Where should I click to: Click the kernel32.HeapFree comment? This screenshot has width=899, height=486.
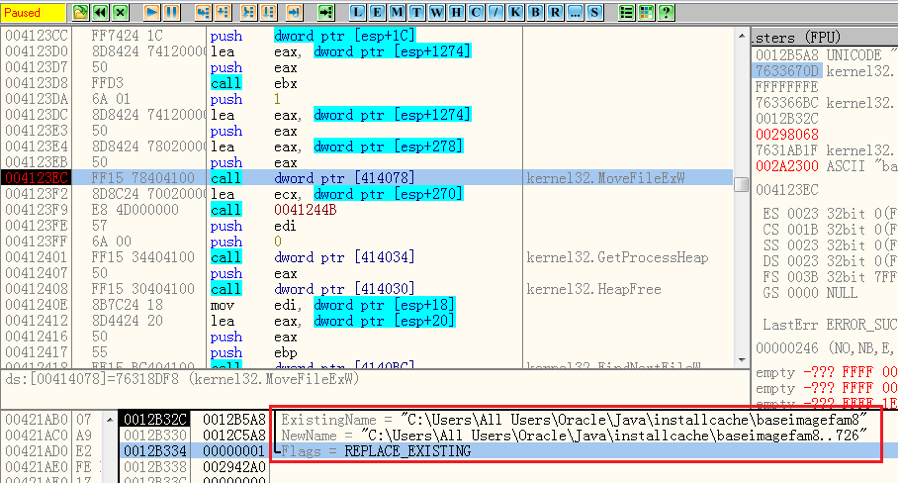[593, 289]
